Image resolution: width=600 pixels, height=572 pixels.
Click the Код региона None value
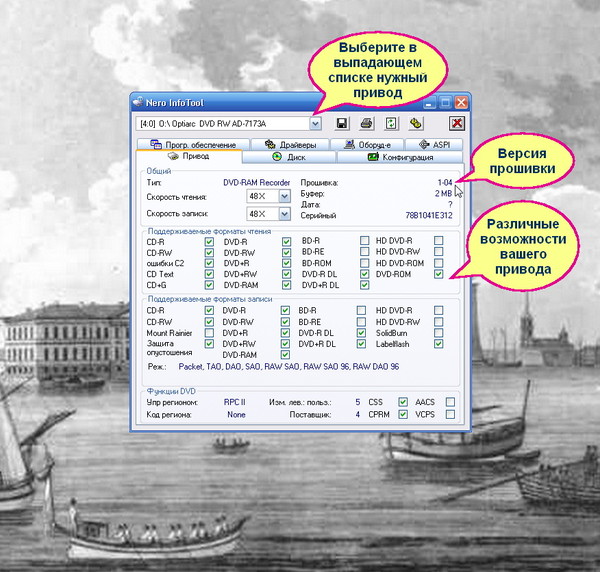point(236,414)
